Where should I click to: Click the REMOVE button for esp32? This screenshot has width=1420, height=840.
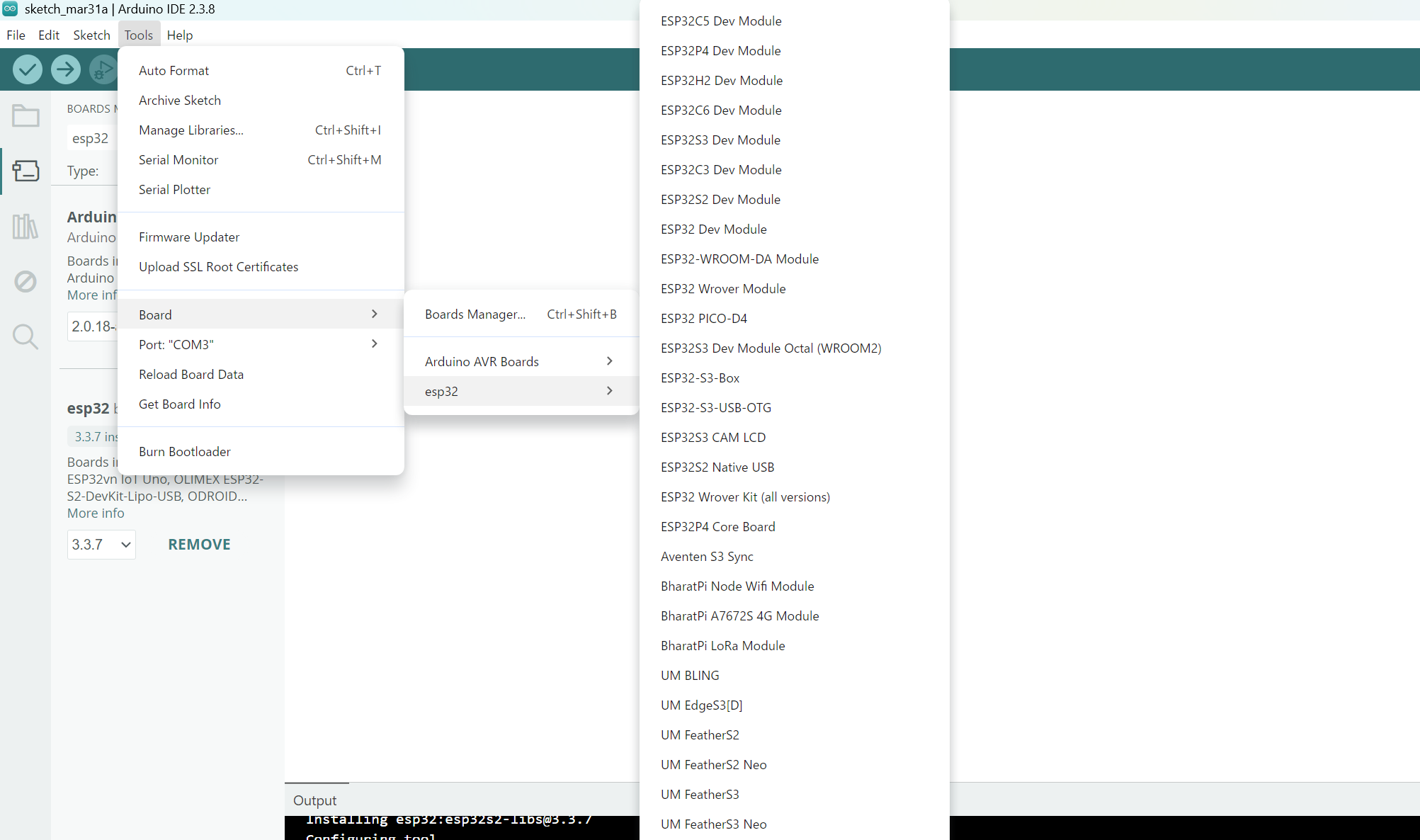tap(199, 545)
